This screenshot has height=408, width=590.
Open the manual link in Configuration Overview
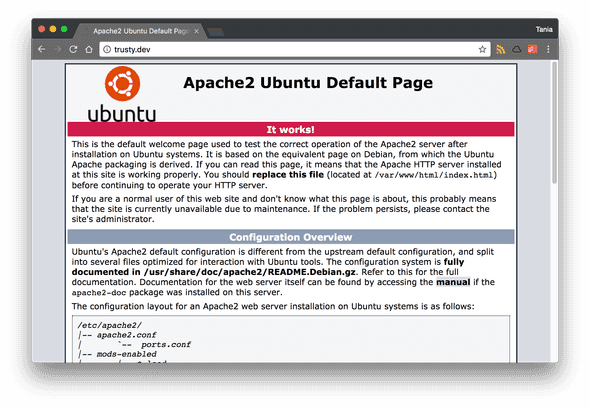point(453,282)
